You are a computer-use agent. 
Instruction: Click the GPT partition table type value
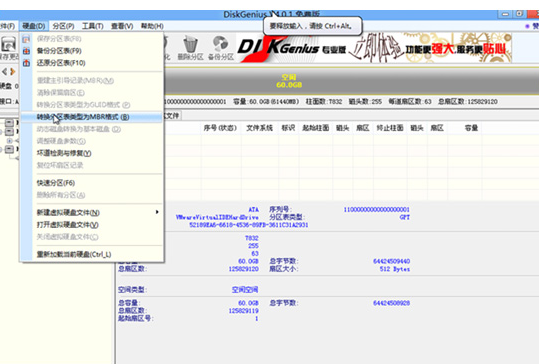(405, 218)
